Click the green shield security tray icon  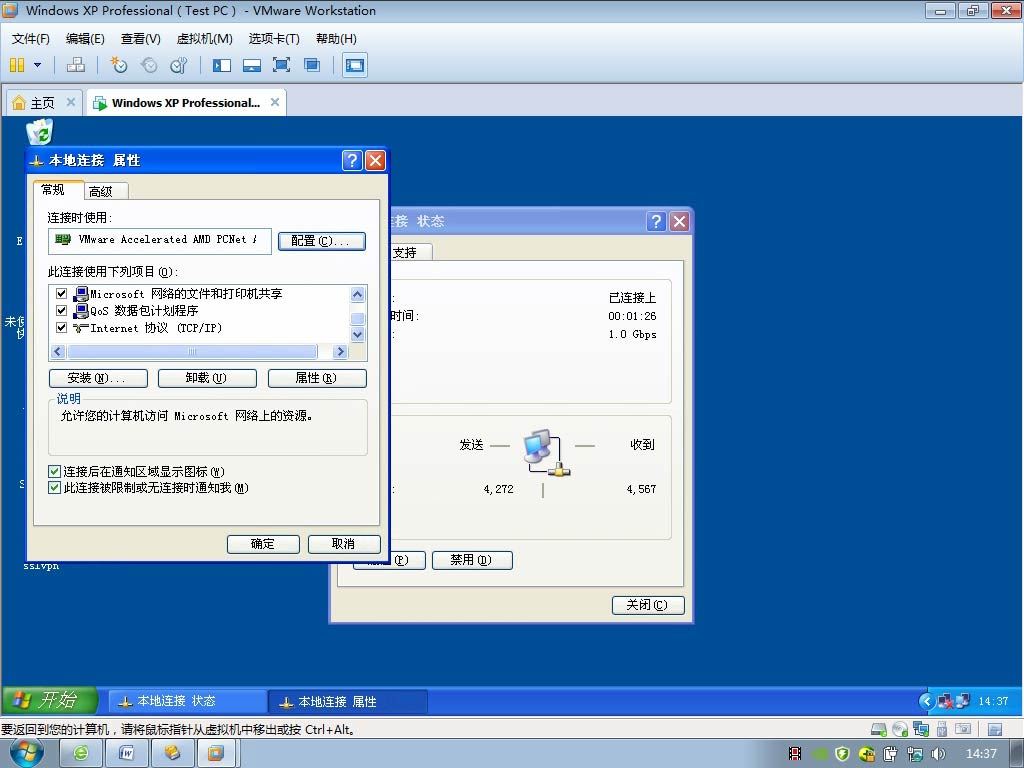842,754
